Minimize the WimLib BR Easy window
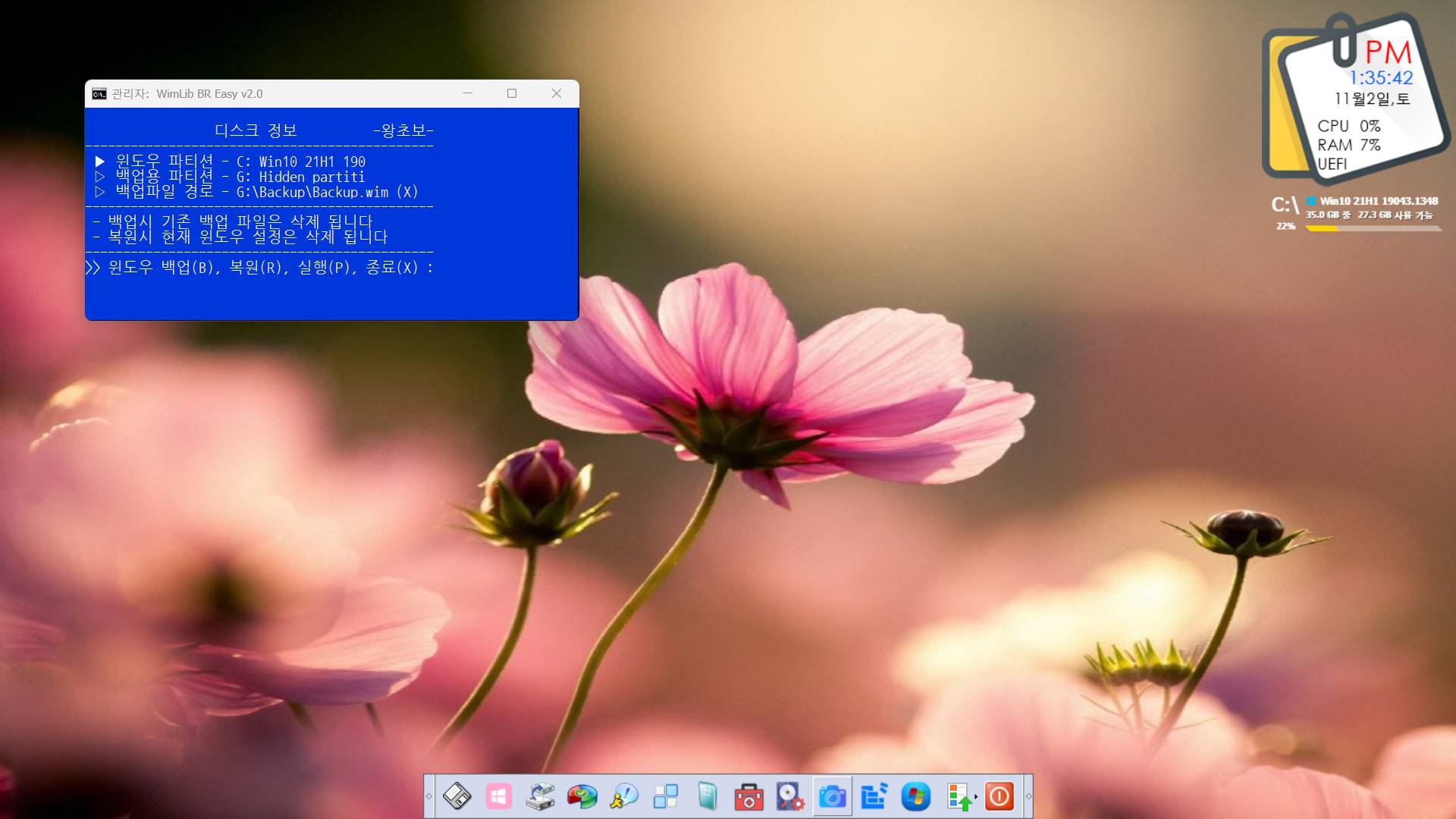Image resolution: width=1456 pixels, height=819 pixels. 468,93
